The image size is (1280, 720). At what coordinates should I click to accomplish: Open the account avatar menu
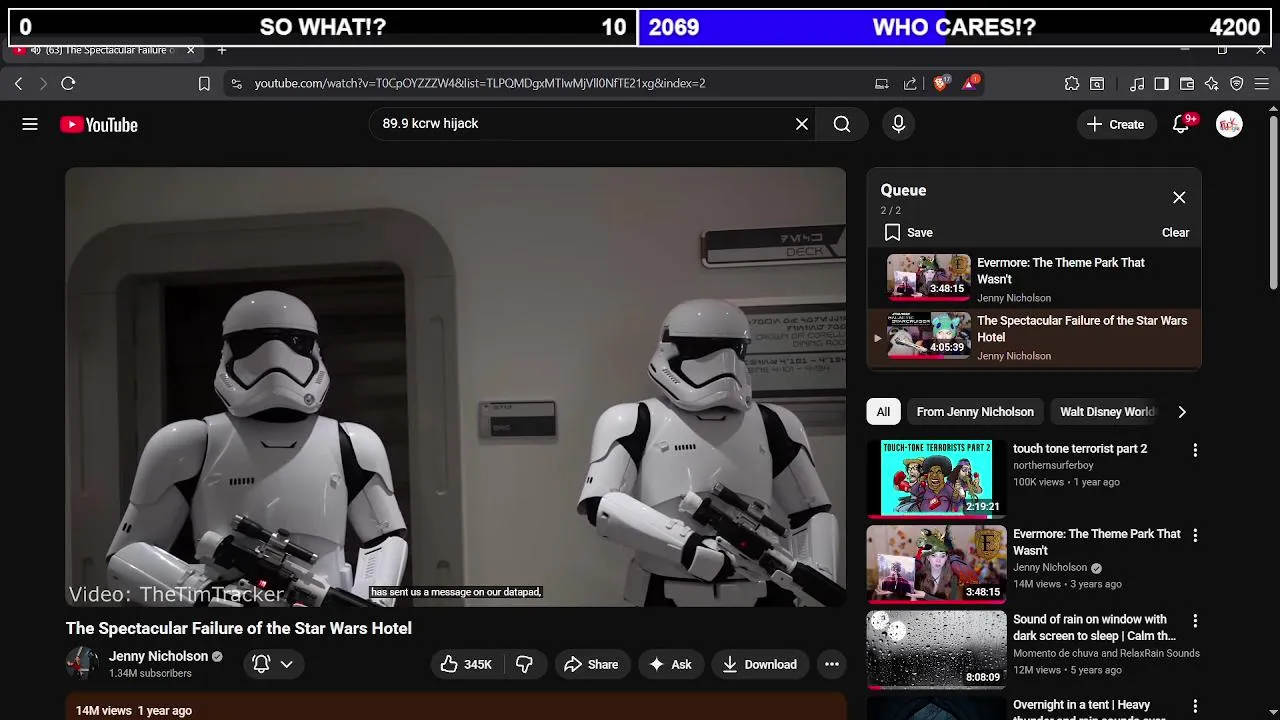tap(1229, 125)
